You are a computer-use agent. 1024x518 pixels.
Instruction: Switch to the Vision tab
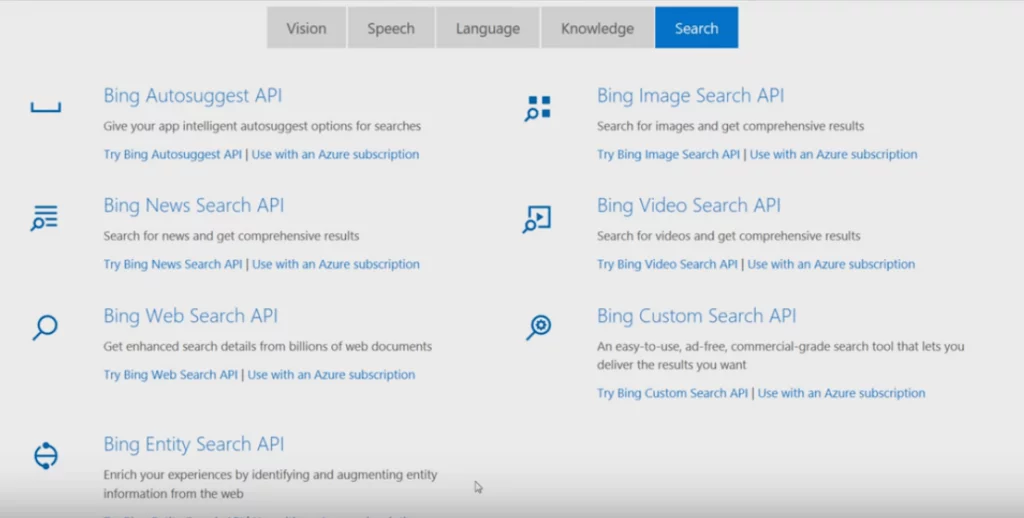306,28
